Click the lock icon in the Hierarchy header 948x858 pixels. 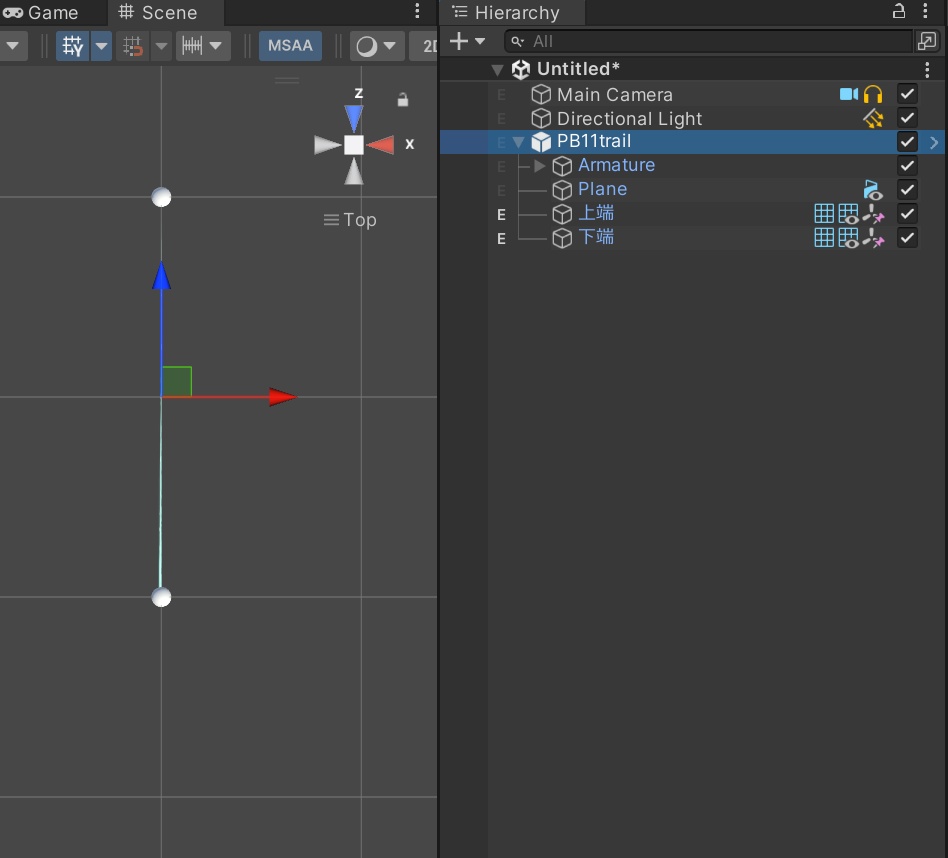click(x=899, y=9)
